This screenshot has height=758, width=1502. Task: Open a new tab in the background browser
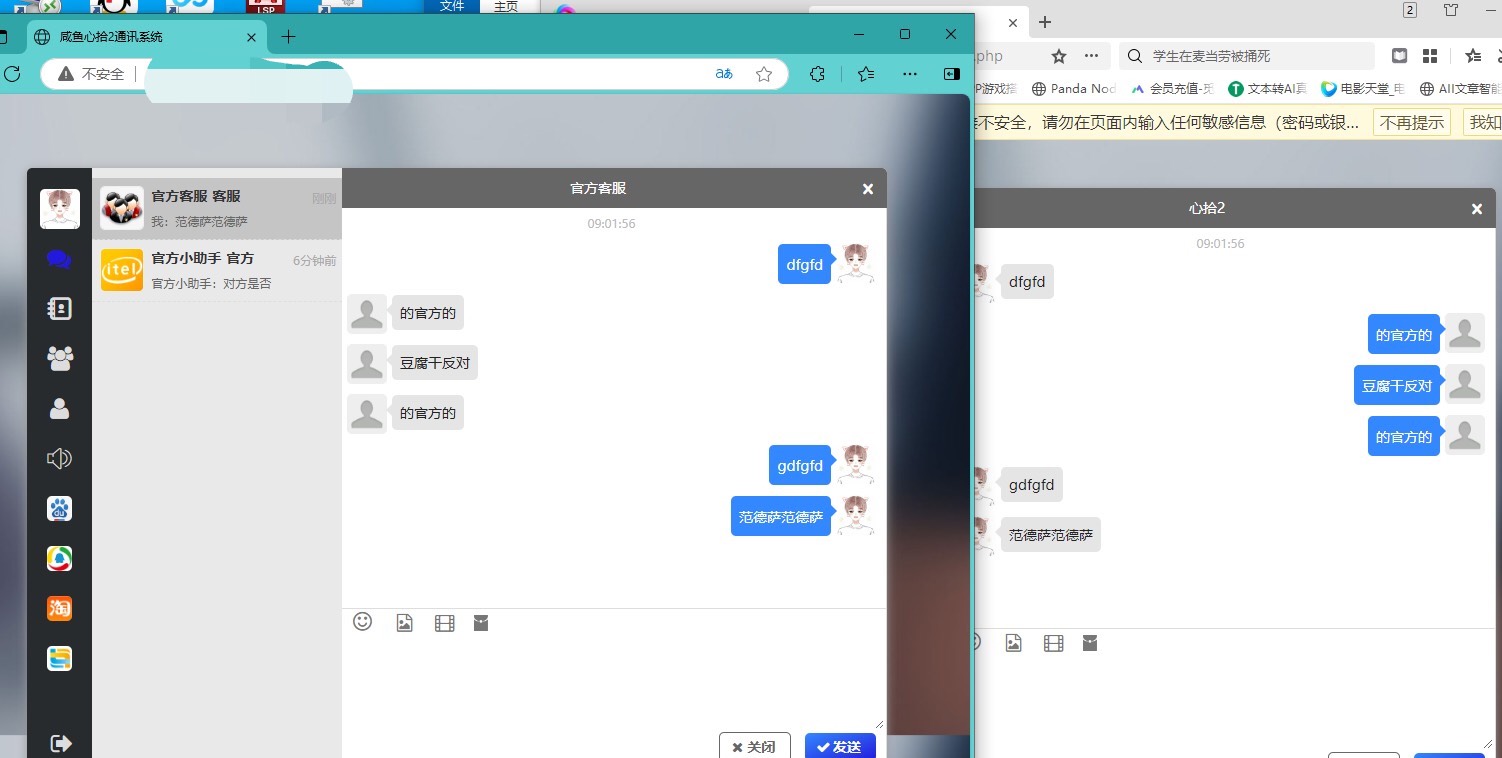coord(1045,22)
